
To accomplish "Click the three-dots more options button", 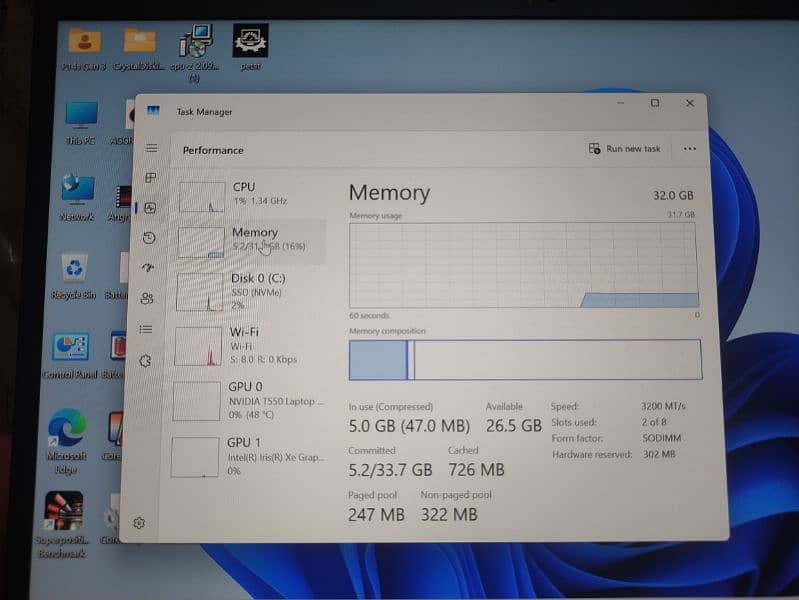I will coord(689,149).
